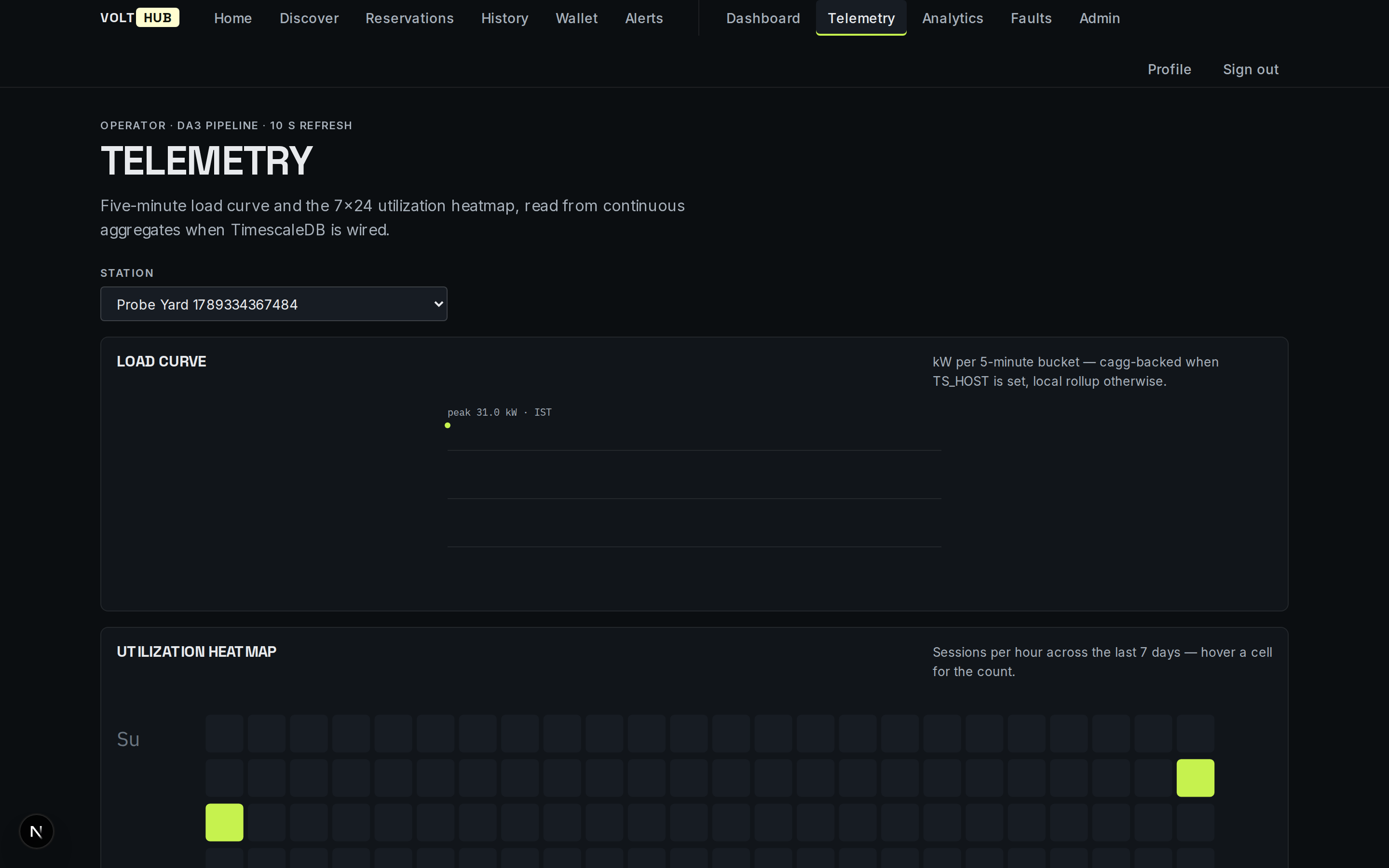The width and height of the screenshot is (1389, 868).
Task: Open Wallet in the navigation
Action: tap(576, 18)
